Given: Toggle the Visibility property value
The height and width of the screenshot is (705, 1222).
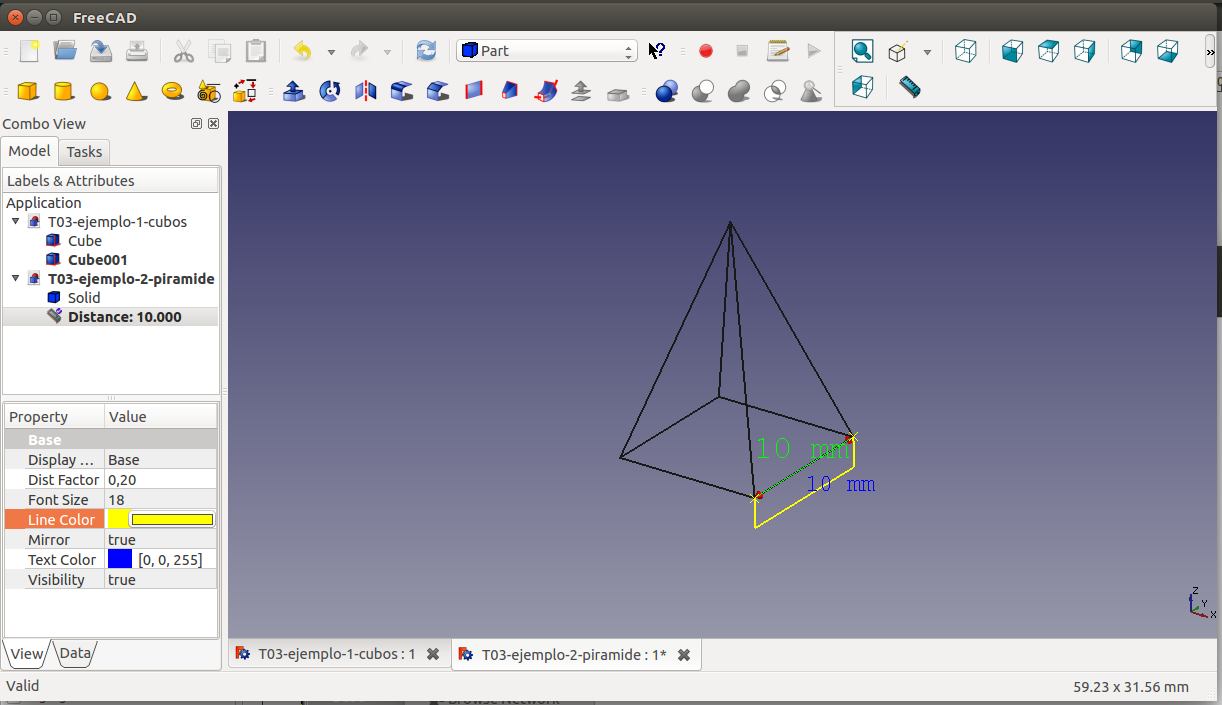Looking at the screenshot, I should click(160, 580).
